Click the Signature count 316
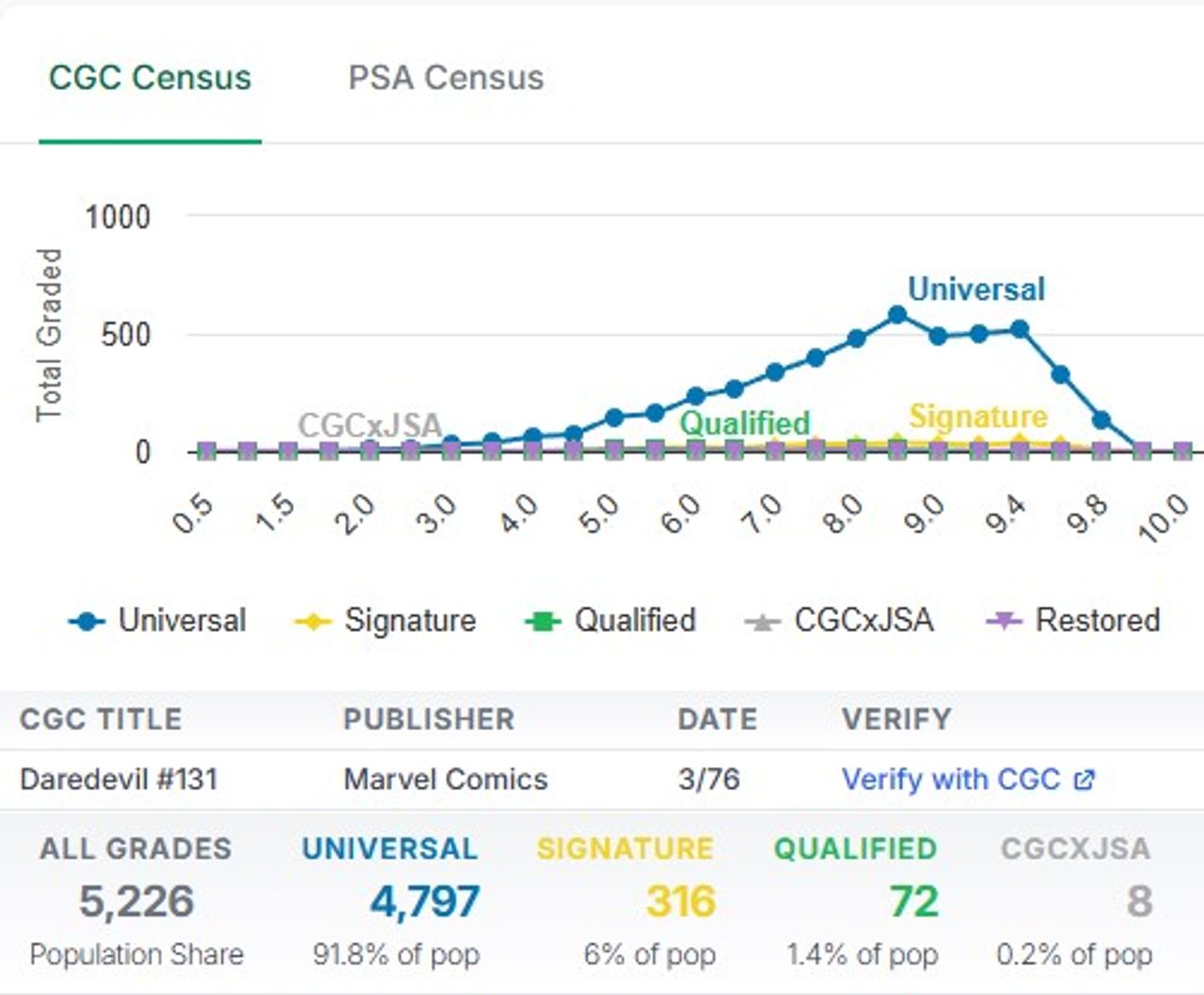This screenshot has width=1204, height=995. [x=680, y=902]
